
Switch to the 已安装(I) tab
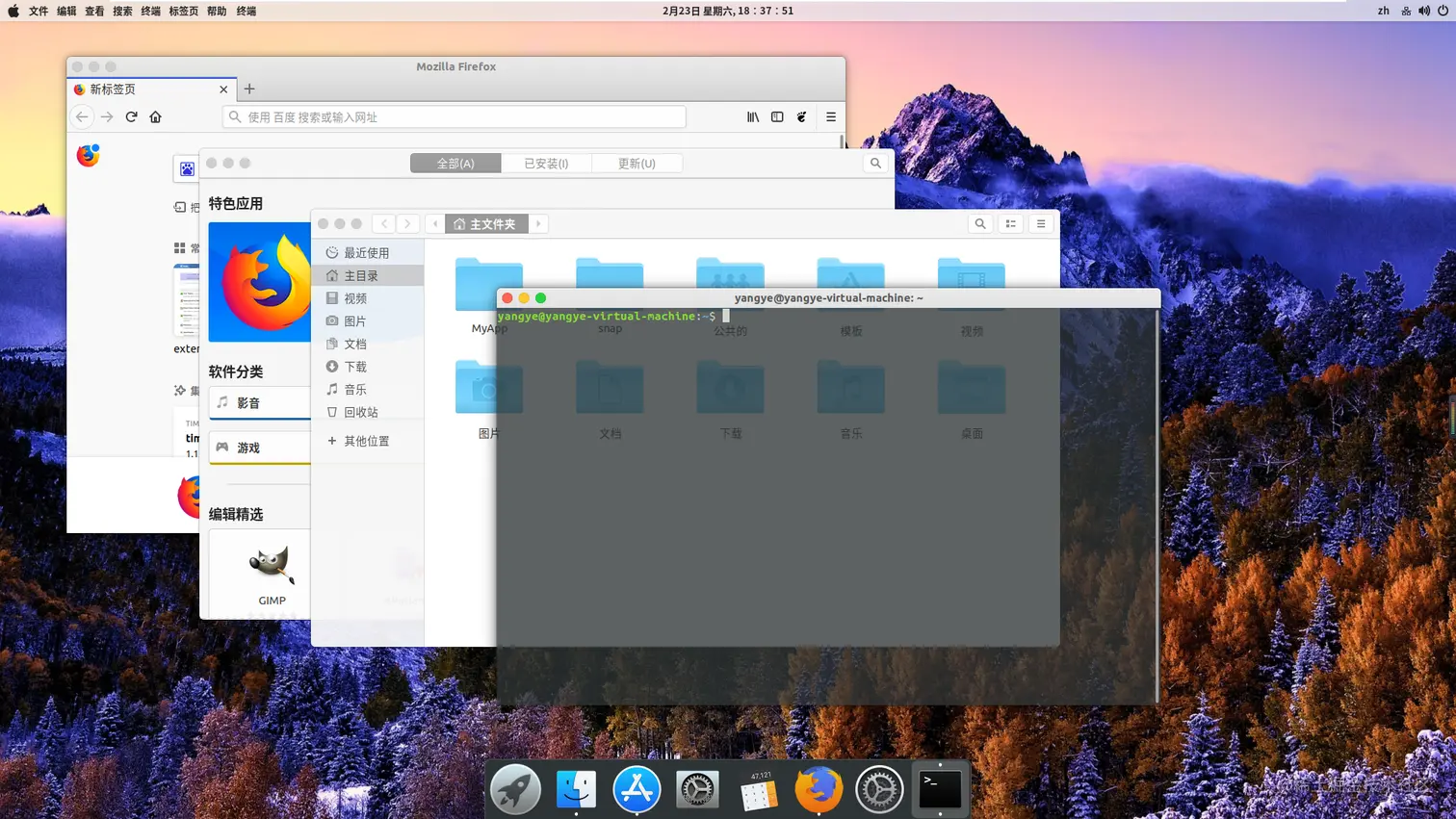tap(546, 163)
